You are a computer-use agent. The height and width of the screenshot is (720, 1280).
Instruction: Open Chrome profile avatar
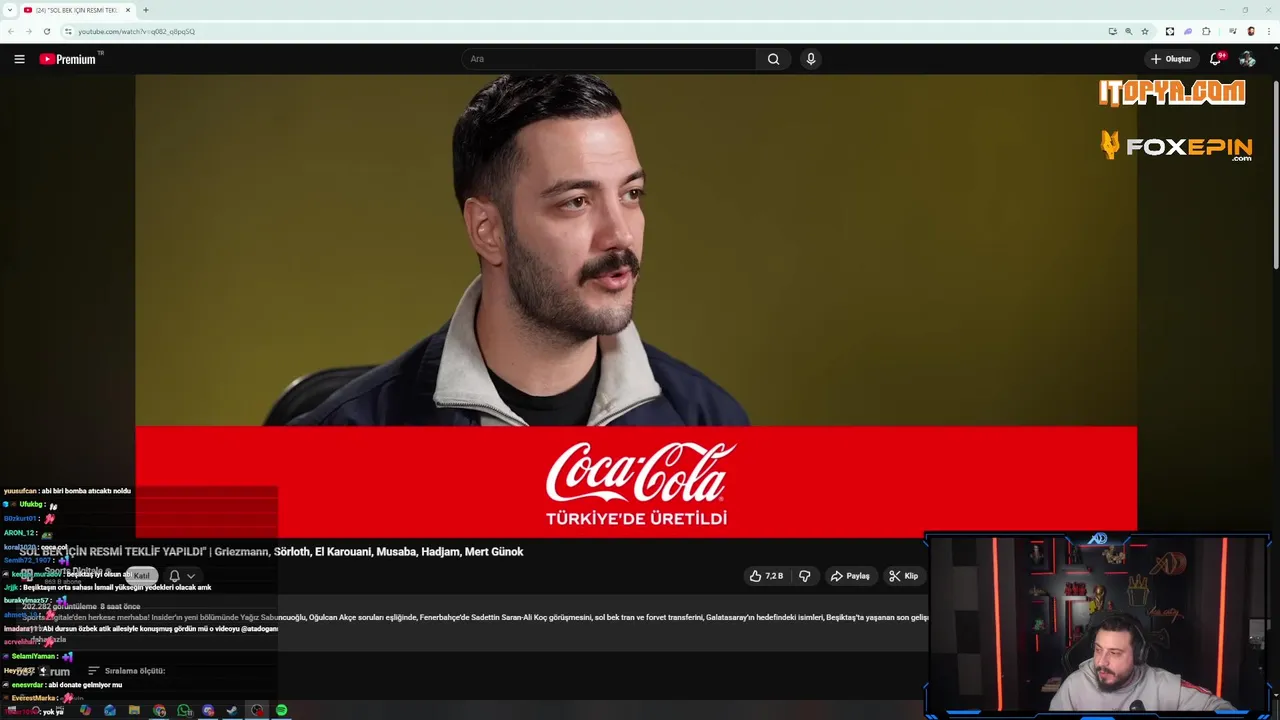pos(1250,31)
